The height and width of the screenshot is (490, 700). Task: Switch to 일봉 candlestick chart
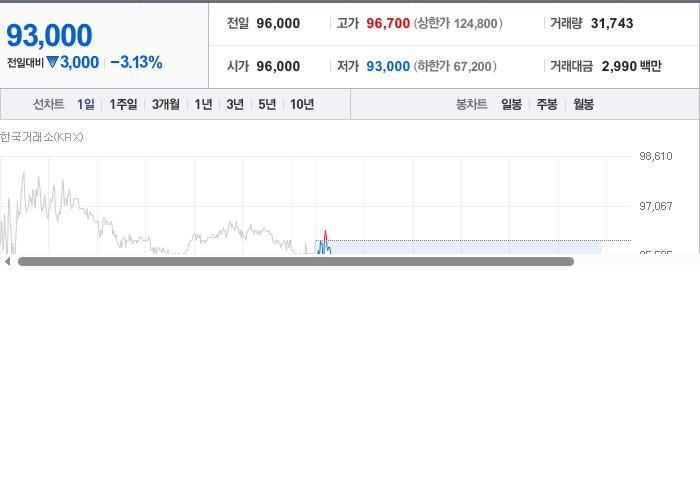point(512,104)
